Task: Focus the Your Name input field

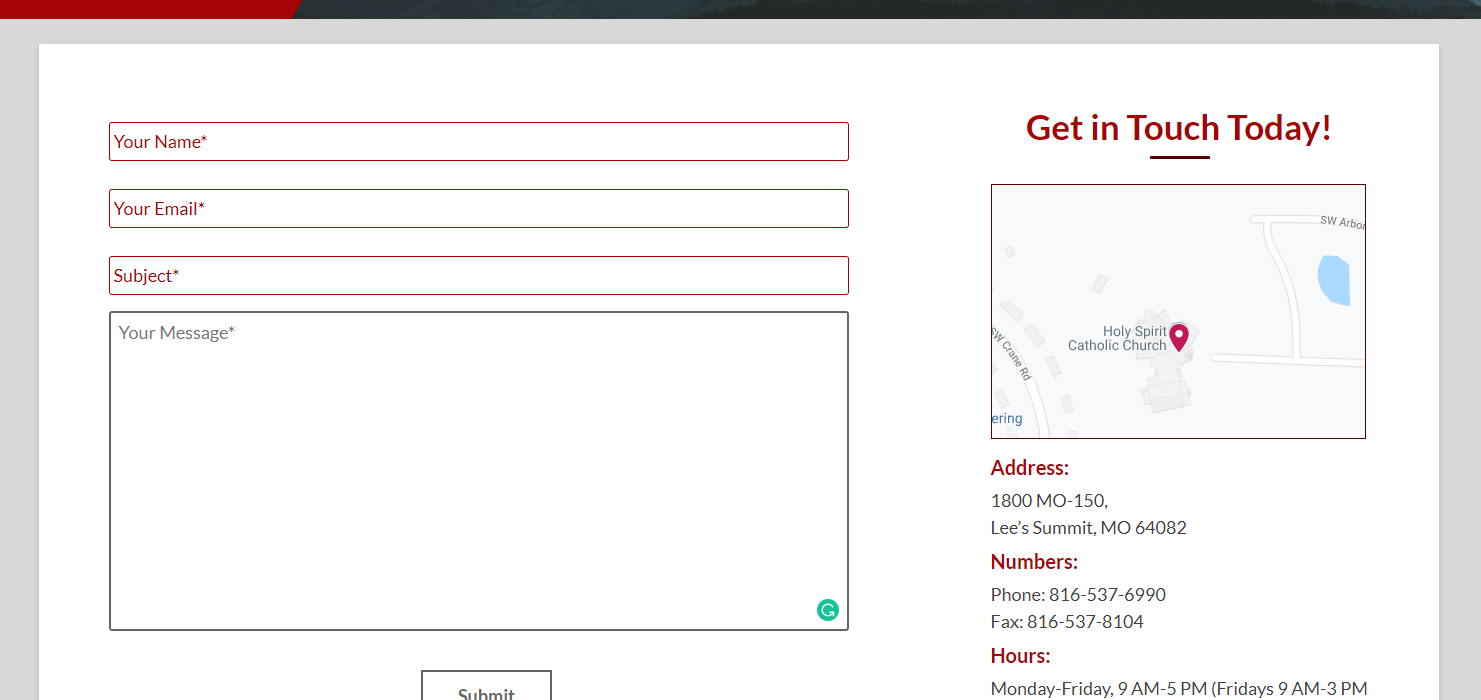Action: (478, 142)
